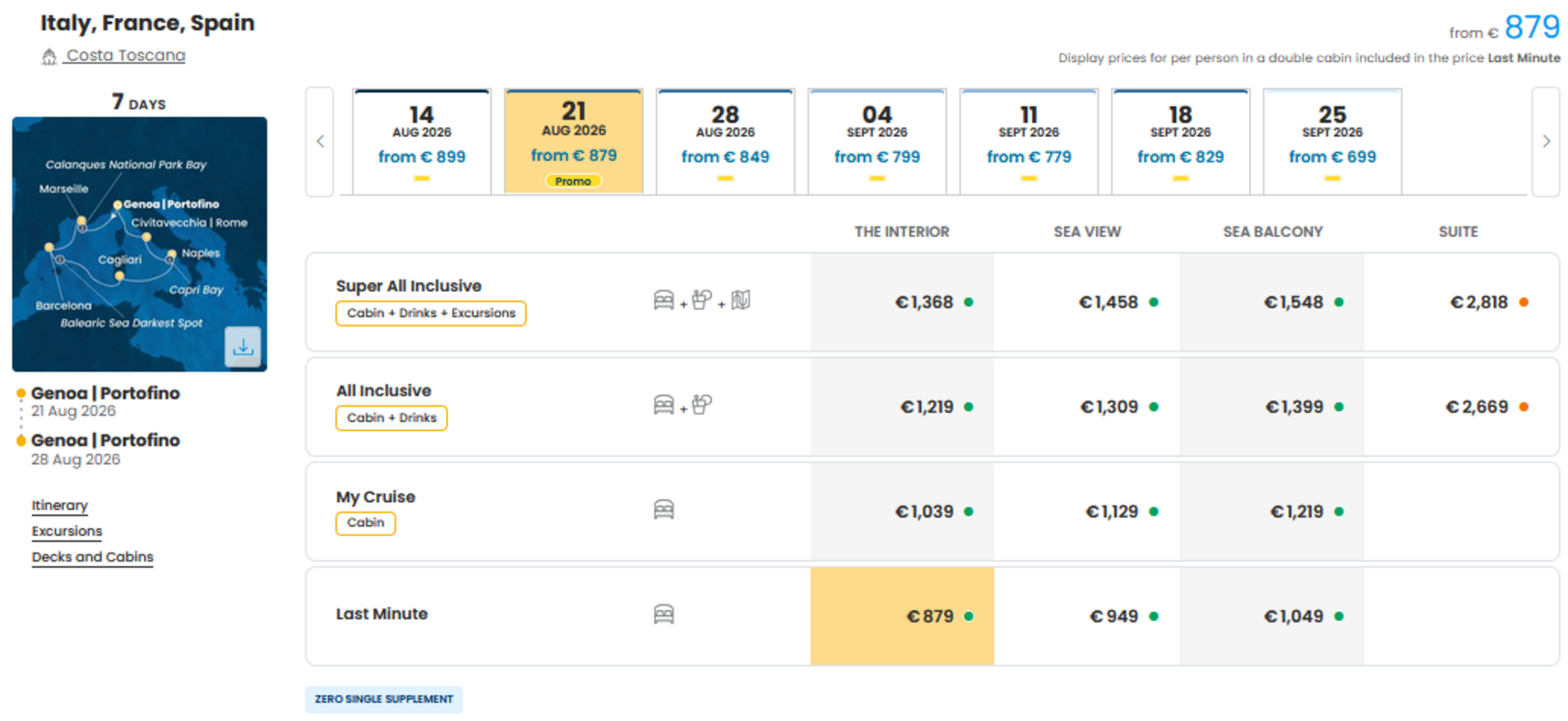This screenshot has width=1568, height=721.
Task: Click the drinks icon in All Inclusive row
Action: [702, 405]
